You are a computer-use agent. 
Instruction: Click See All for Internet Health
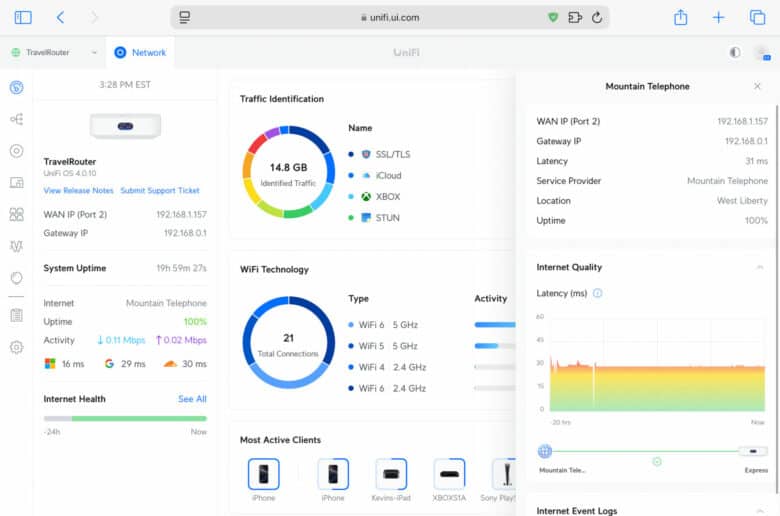point(192,399)
